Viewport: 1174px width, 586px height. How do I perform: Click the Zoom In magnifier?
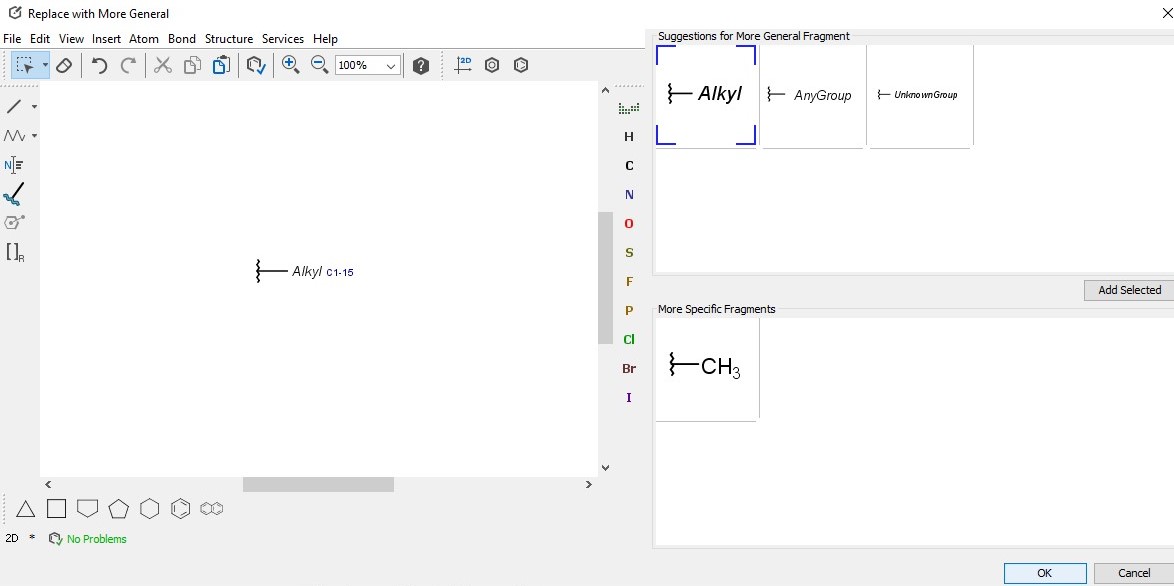tap(290, 65)
